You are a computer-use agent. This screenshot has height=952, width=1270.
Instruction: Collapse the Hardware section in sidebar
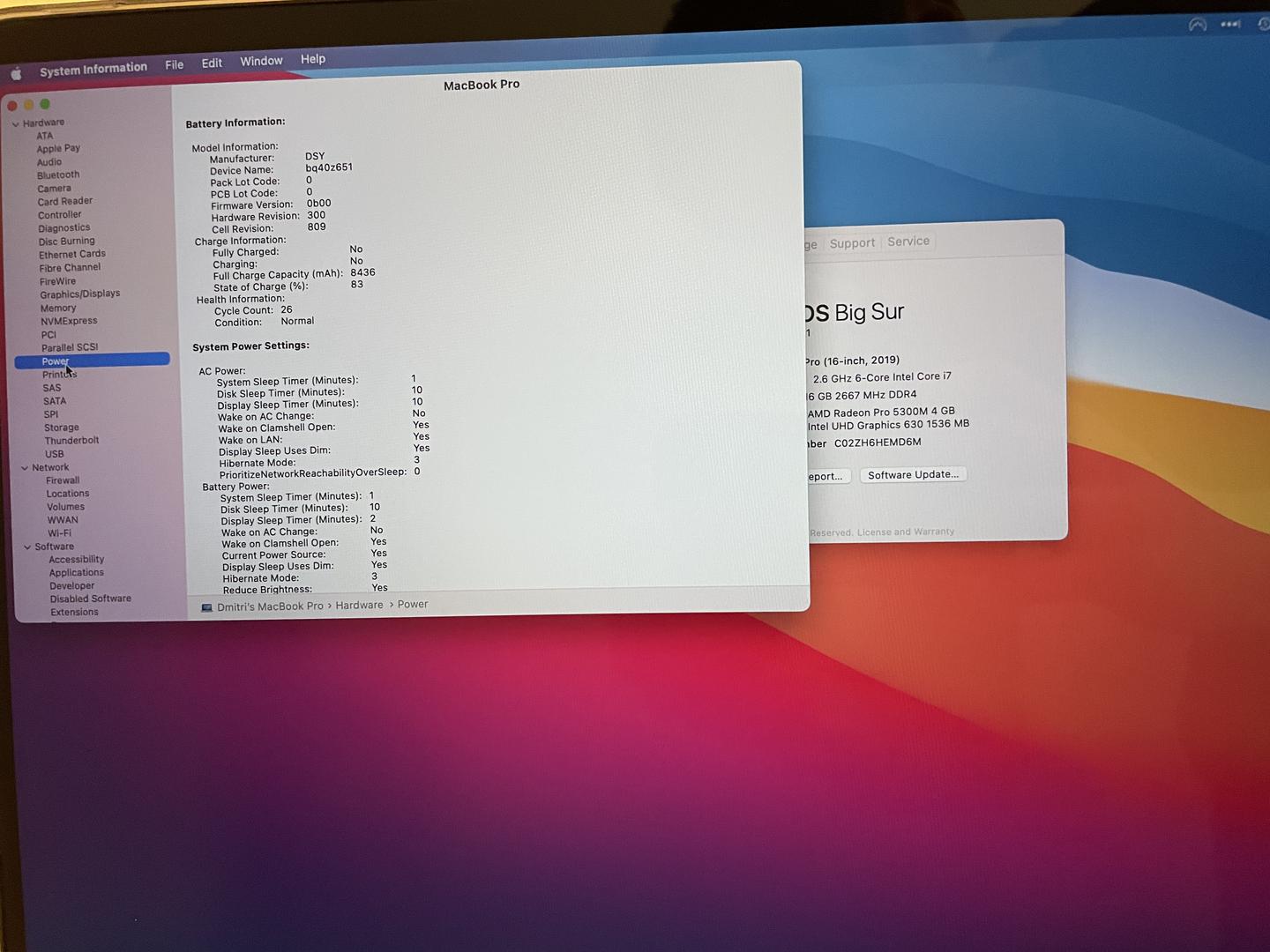[x=16, y=124]
